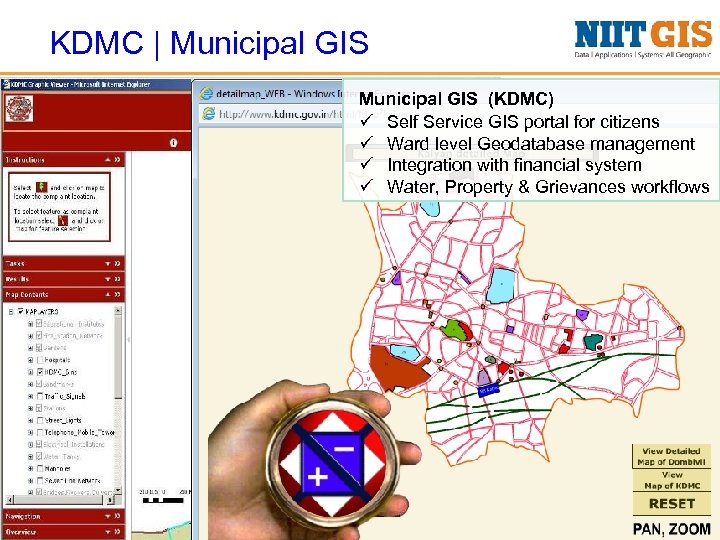Click the double-chevron icon on the Tasks panel
This screenshot has height=540, width=720.
(x=118, y=264)
